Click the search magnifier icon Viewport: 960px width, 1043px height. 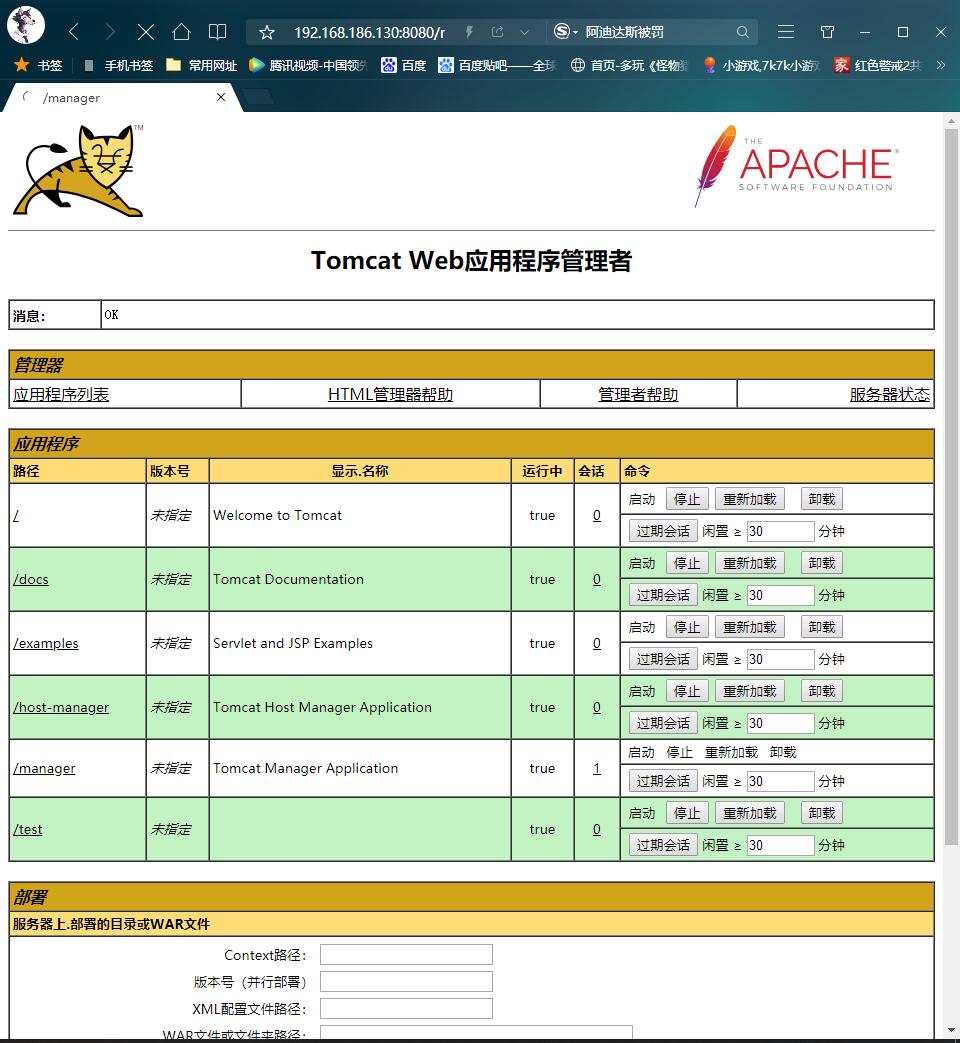(x=742, y=32)
